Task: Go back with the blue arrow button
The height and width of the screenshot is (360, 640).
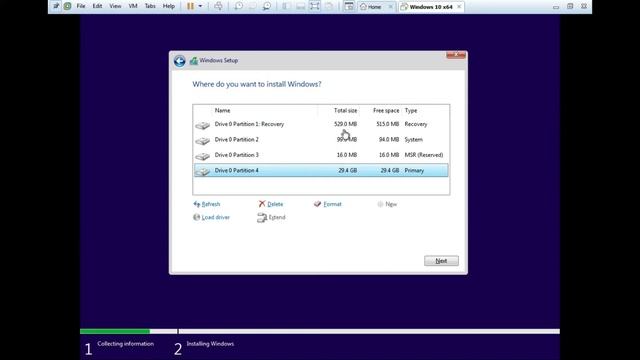Action: click(x=180, y=61)
